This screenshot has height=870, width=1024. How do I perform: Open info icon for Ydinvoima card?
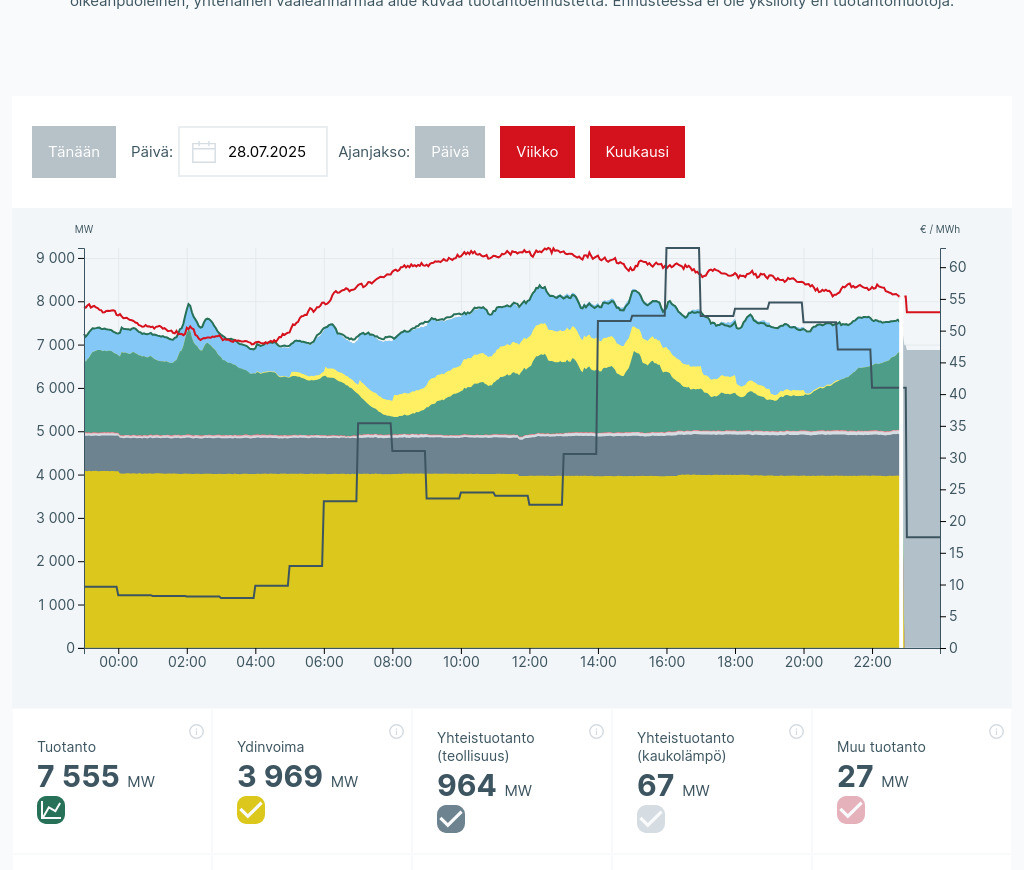(396, 731)
